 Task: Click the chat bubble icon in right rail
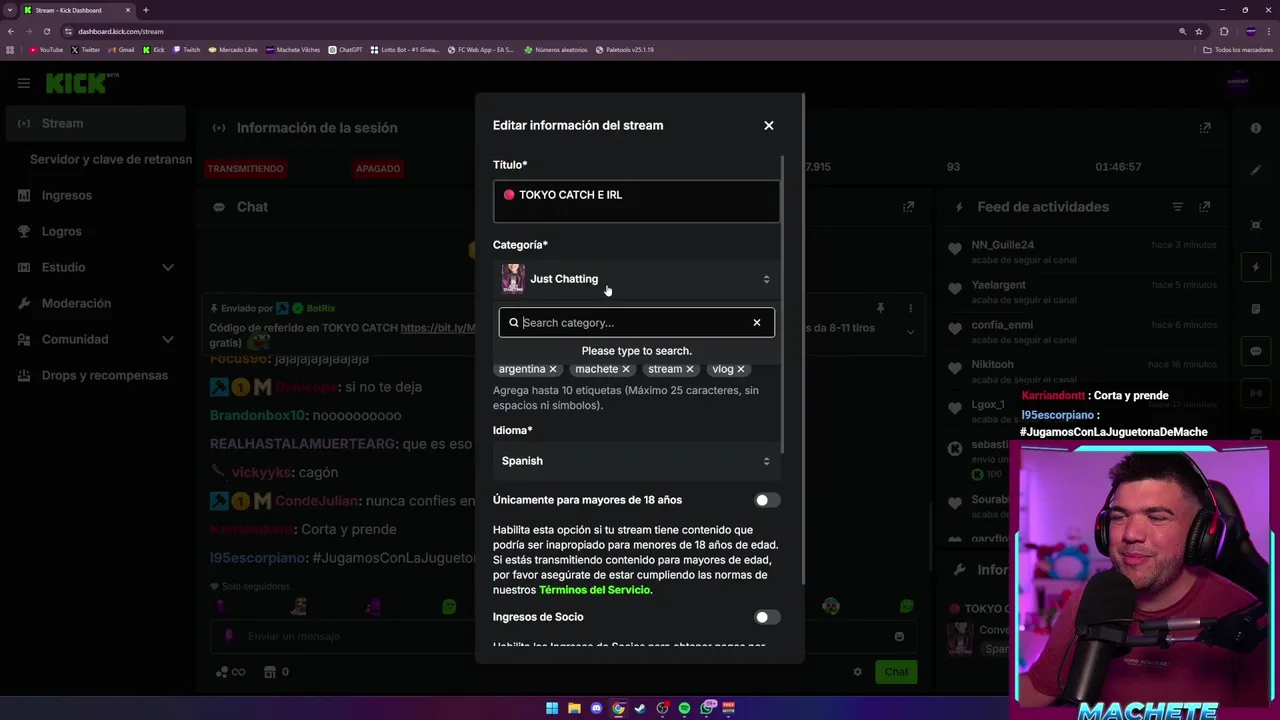(x=1256, y=351)
